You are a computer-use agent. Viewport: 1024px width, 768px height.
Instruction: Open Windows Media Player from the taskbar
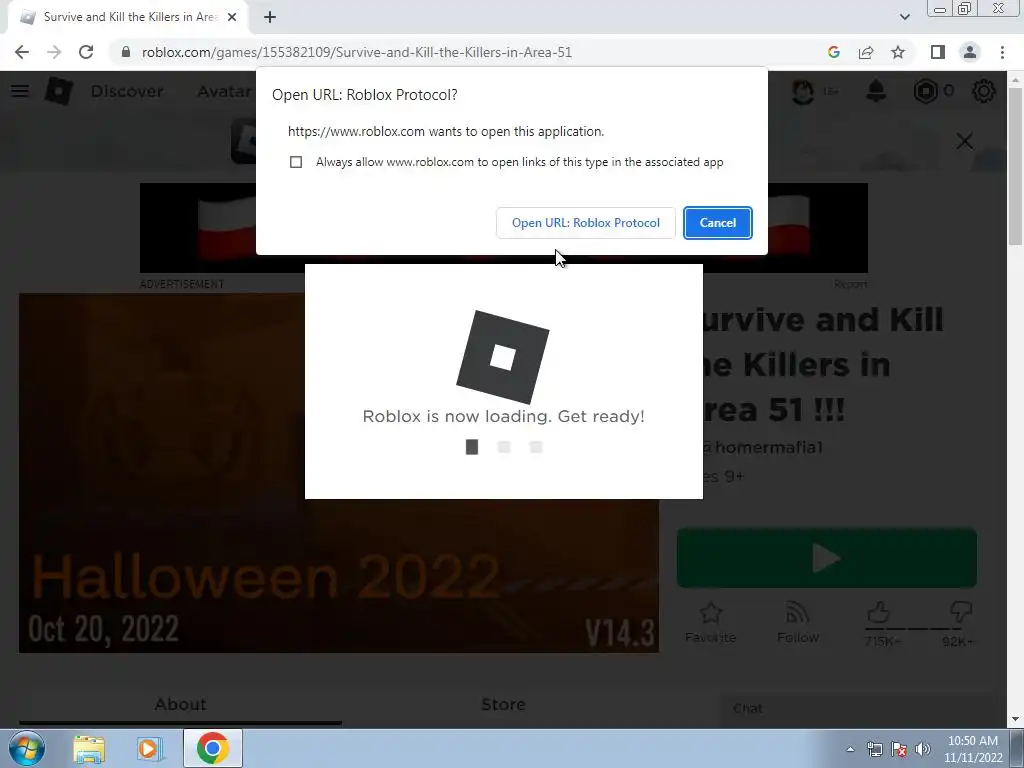coord(150,748)
